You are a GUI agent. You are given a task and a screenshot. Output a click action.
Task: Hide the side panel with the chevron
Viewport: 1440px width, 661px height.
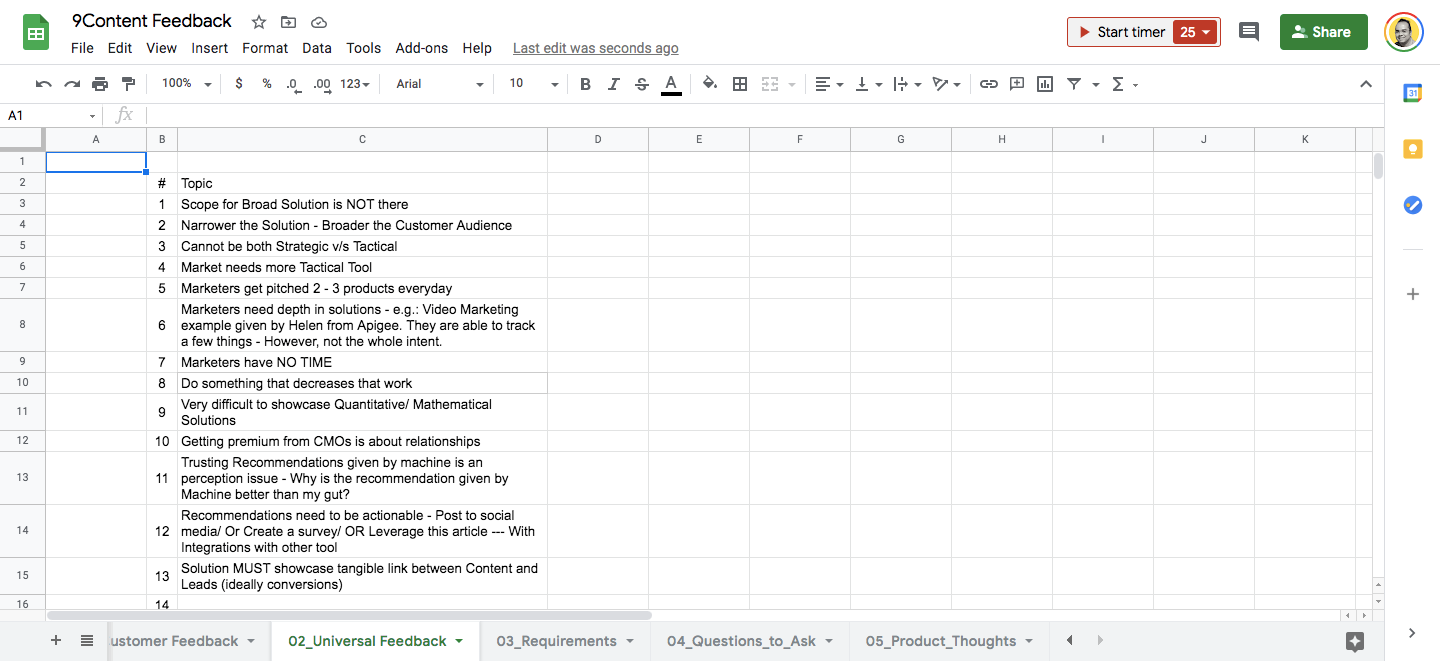click(1412, 632)
